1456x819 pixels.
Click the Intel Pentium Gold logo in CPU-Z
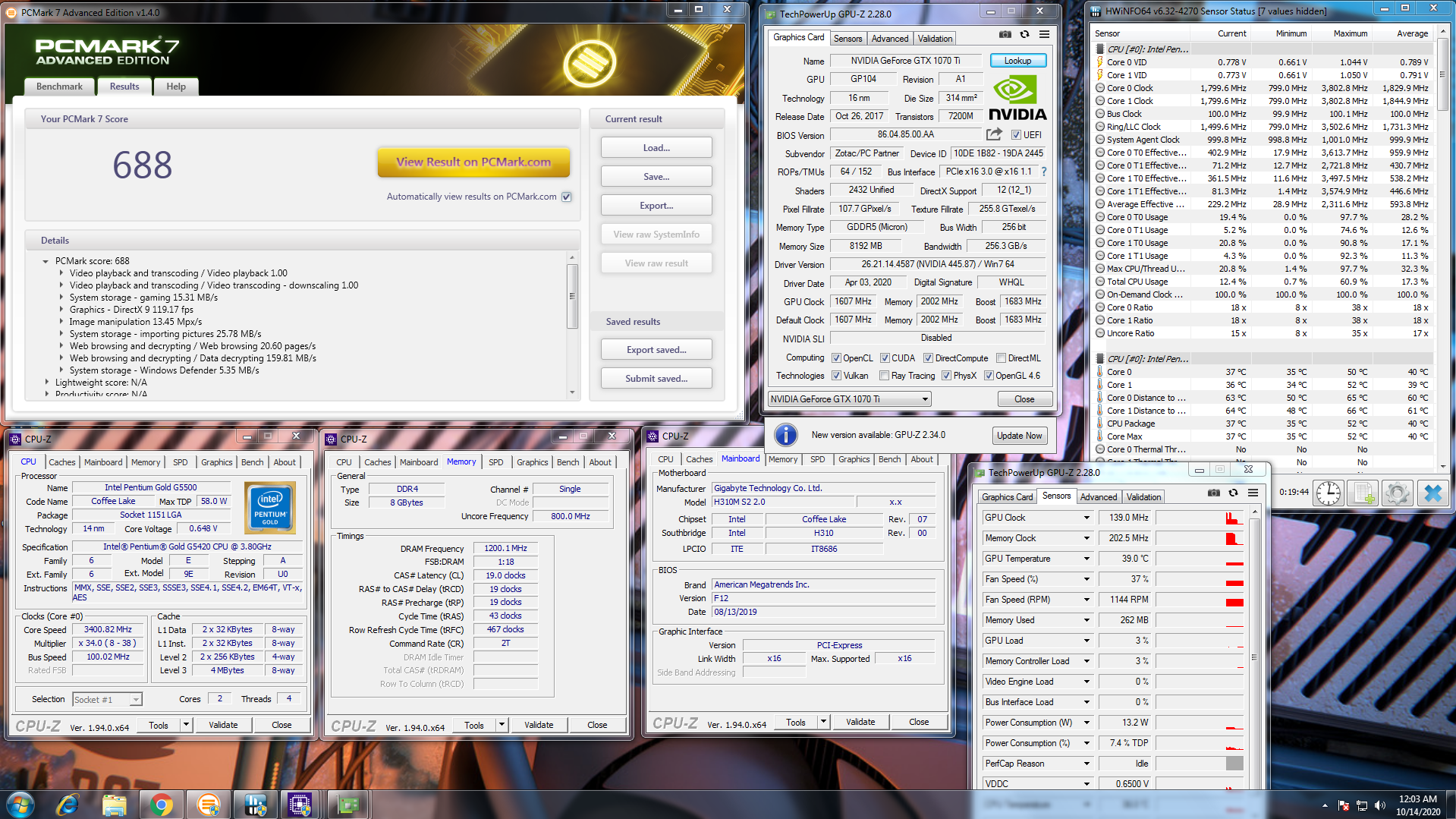[270, 509]
